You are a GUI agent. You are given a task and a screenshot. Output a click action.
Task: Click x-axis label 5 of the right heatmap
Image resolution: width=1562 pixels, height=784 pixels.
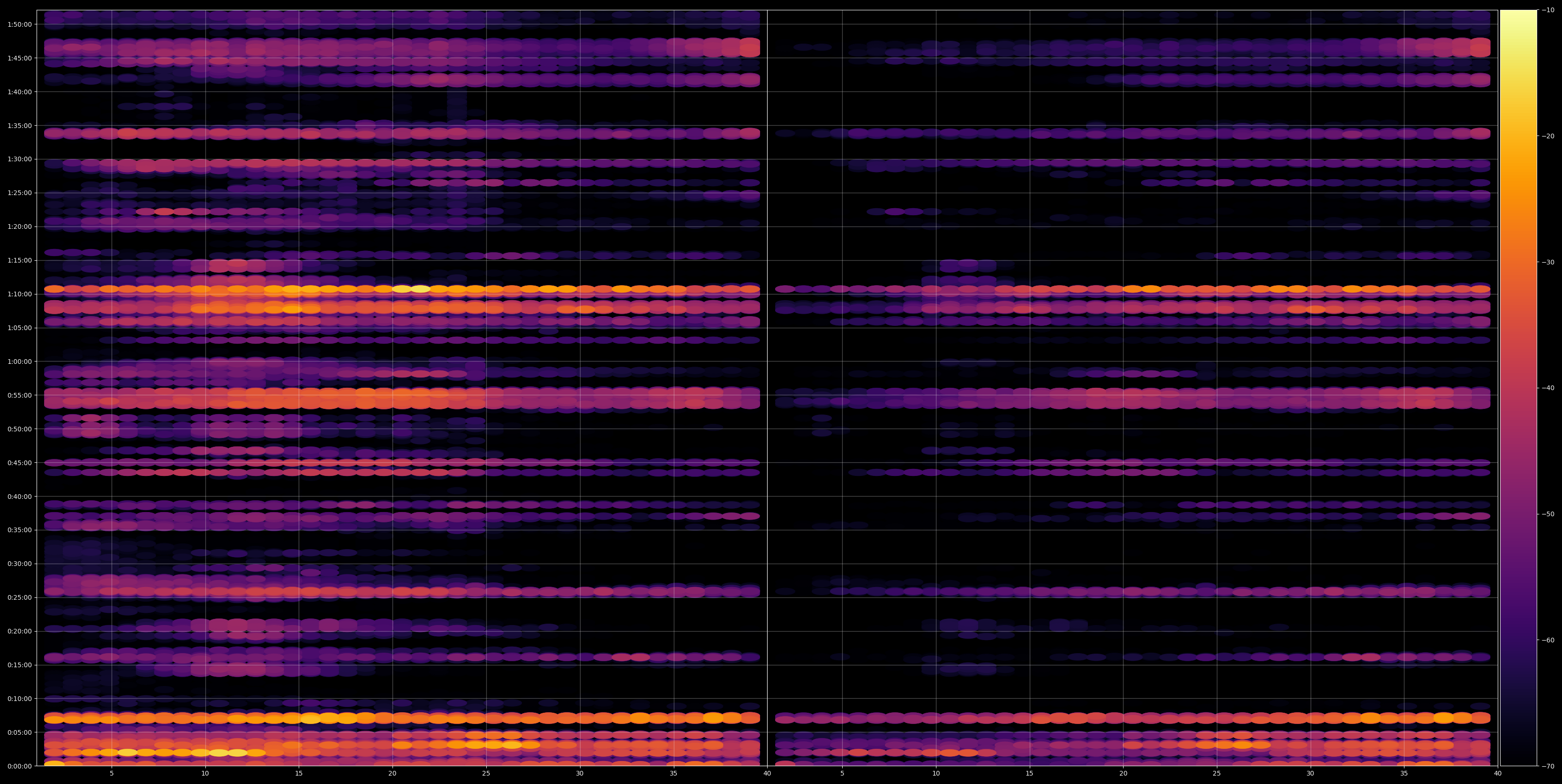click(842, 774)
